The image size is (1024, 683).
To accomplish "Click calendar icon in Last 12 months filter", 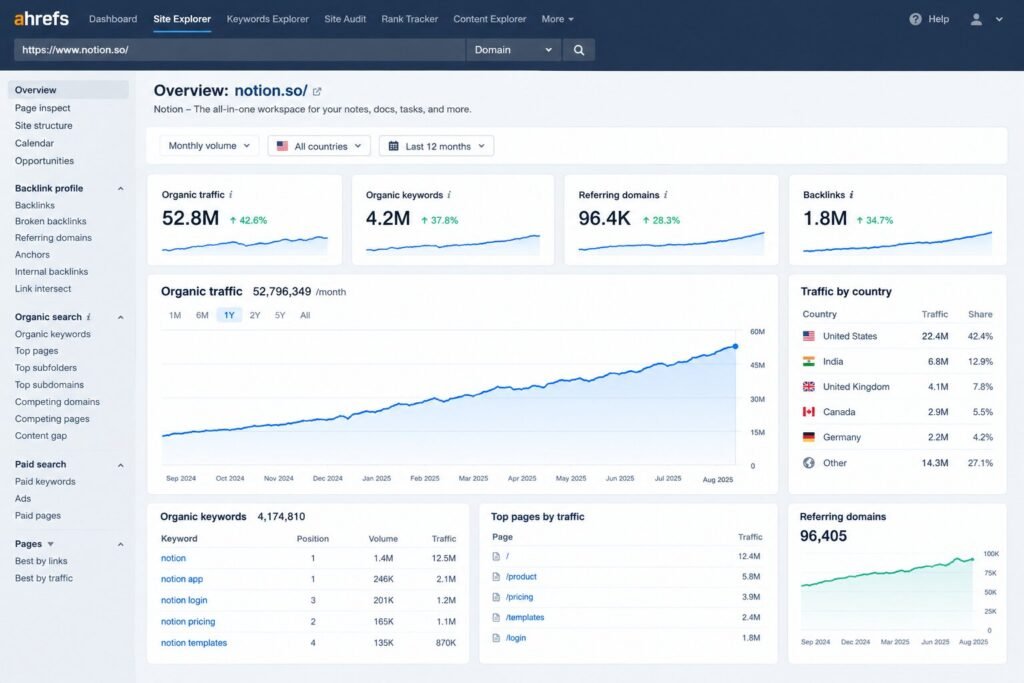I will [393, 146].
